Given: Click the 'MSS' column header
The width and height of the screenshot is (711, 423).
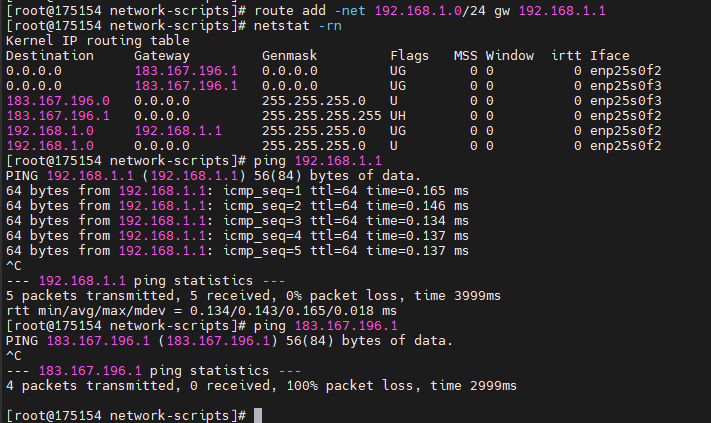Looking at the screenshot, I should [466, 55].
